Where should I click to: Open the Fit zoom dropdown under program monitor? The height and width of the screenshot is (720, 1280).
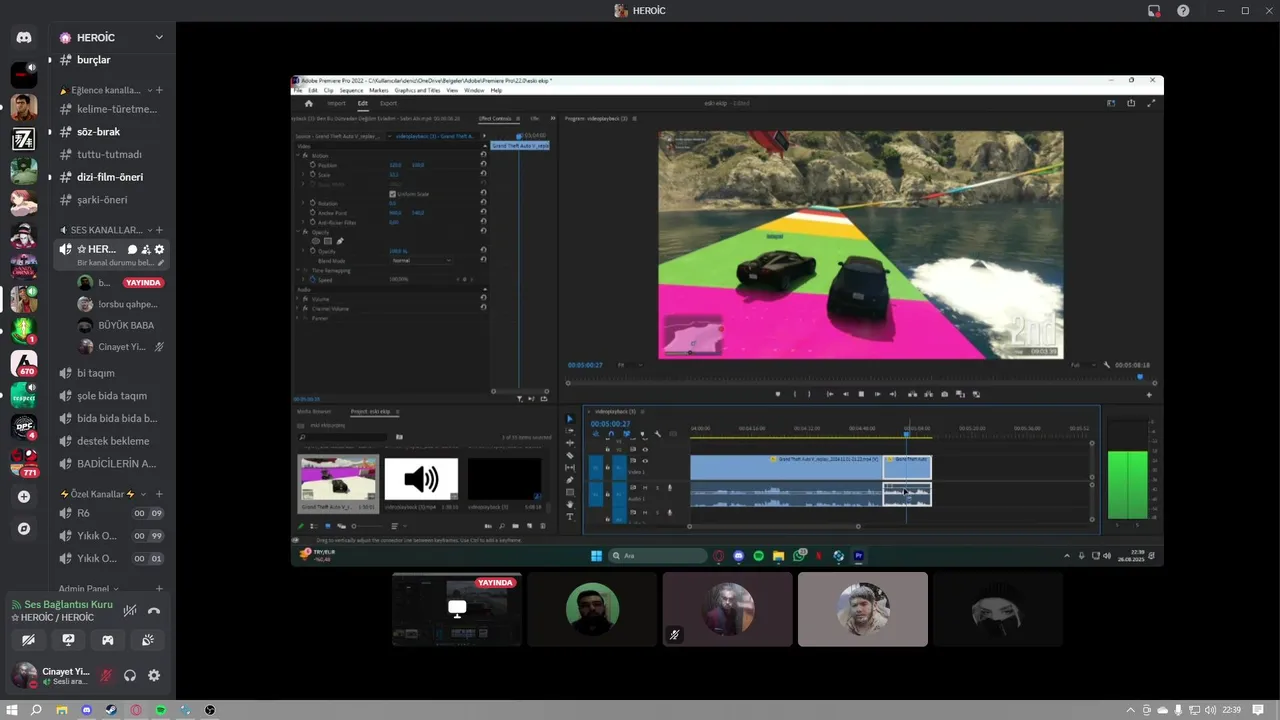click(x=629, y=365)
